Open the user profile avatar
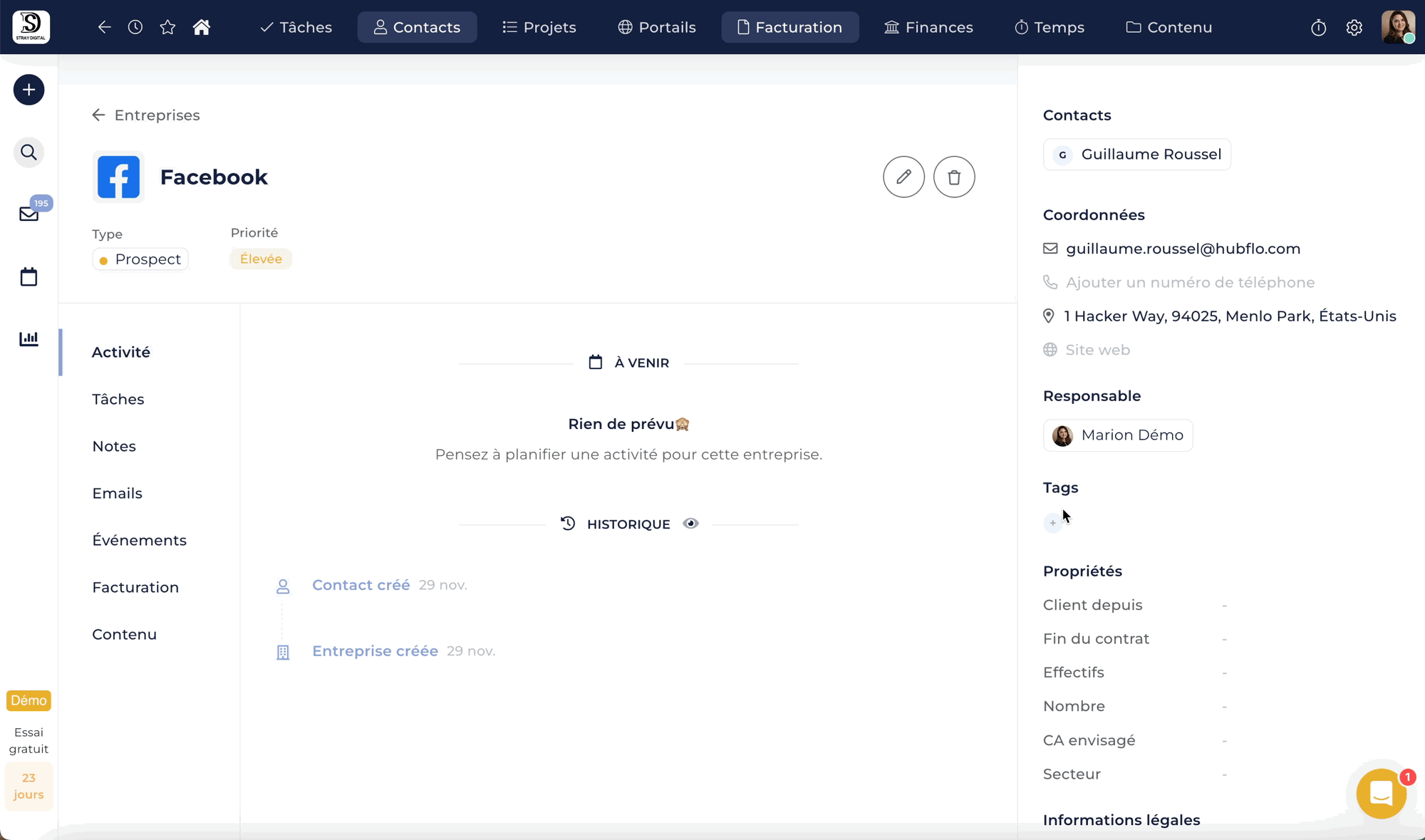This screenshot has height=840, width=1425. pyautogui.click(x=1398, y=27)
